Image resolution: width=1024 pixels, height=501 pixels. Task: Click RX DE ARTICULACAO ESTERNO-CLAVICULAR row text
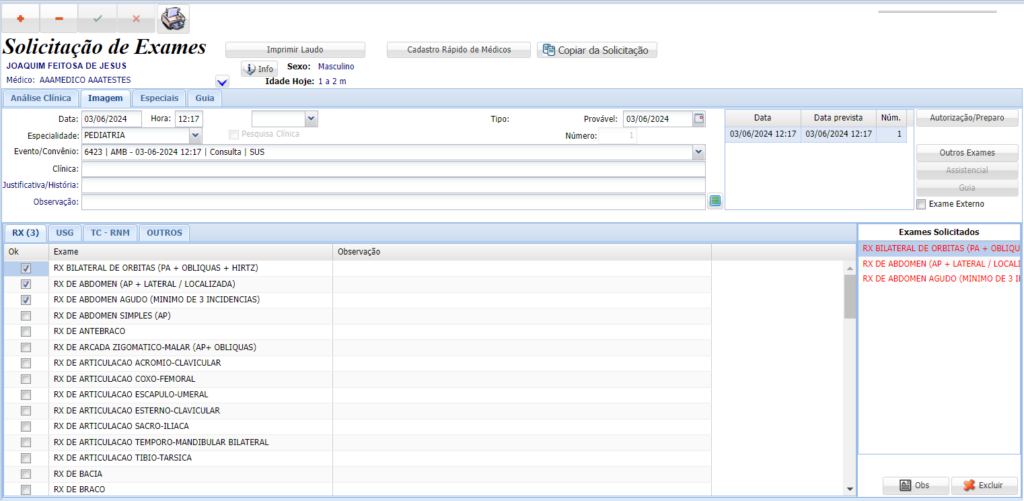pos(136,411)
